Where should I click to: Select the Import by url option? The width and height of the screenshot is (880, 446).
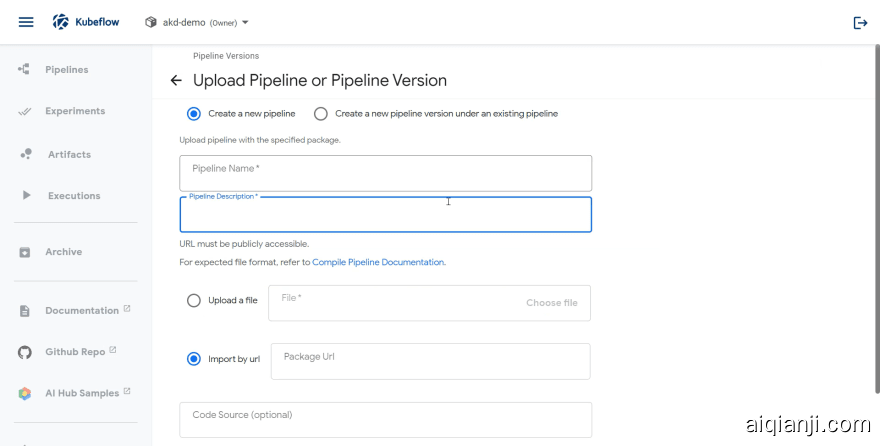point(194,359)
